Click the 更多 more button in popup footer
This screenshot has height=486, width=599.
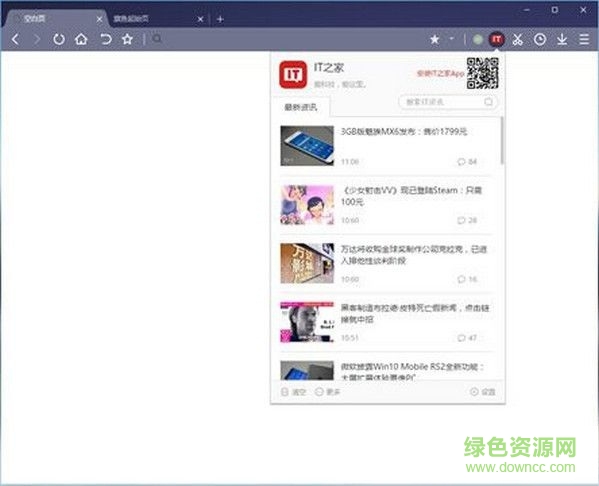click(327, 392)
